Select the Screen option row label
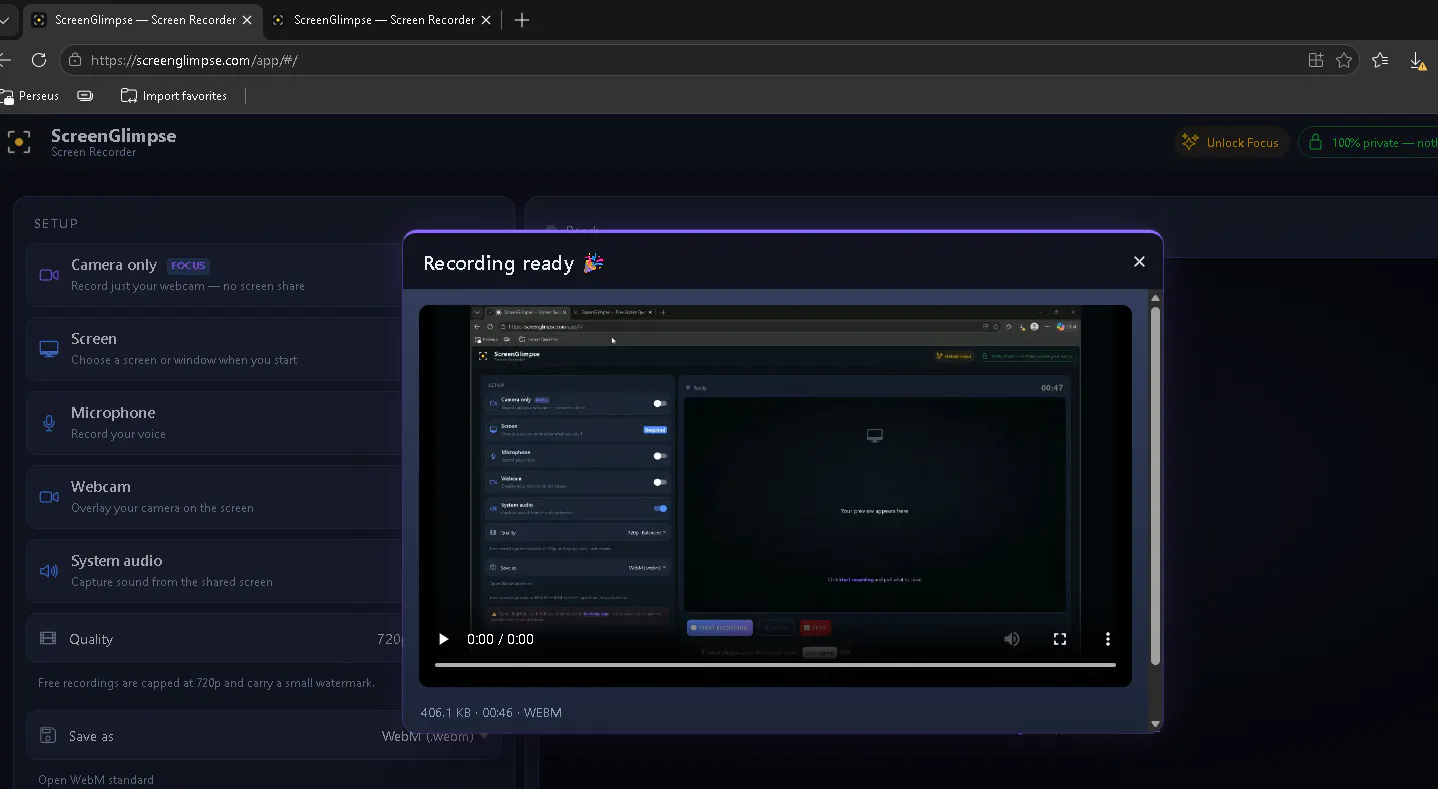 (94, 339)
